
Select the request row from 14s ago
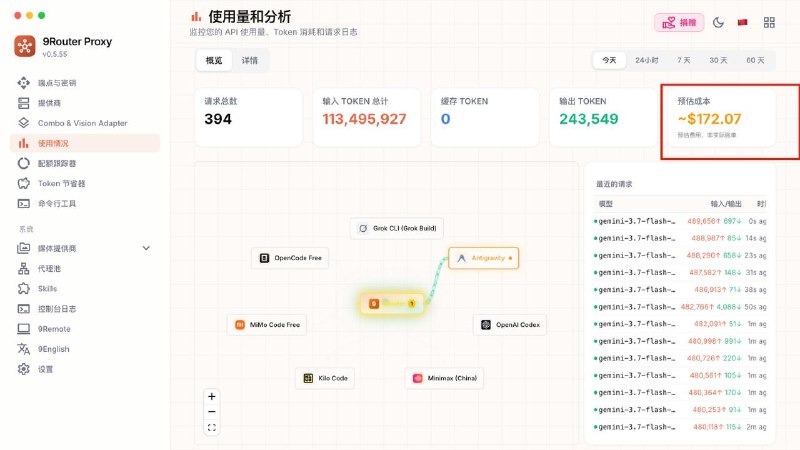[x=680, y=238]
